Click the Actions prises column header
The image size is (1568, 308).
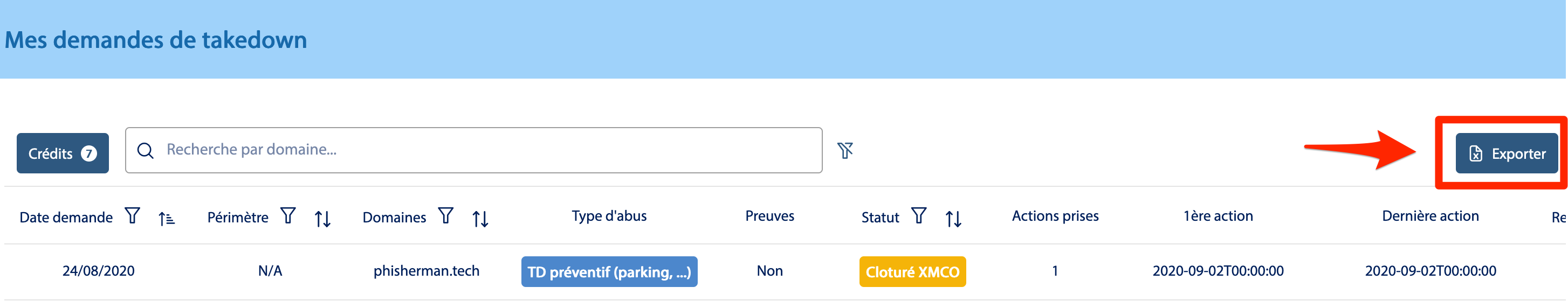point(1055,216)
